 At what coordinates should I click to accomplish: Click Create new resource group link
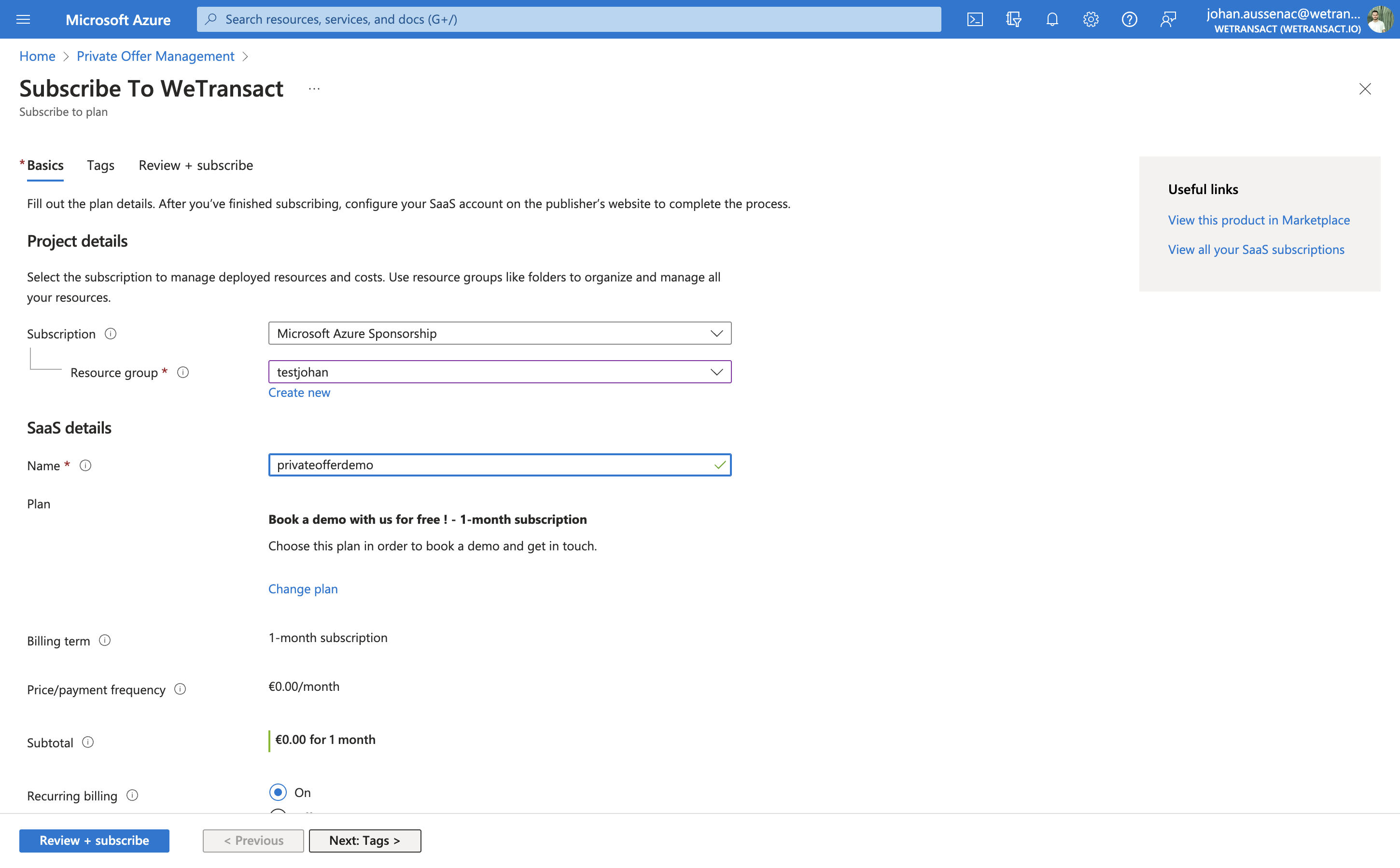(x=299, y=392)
